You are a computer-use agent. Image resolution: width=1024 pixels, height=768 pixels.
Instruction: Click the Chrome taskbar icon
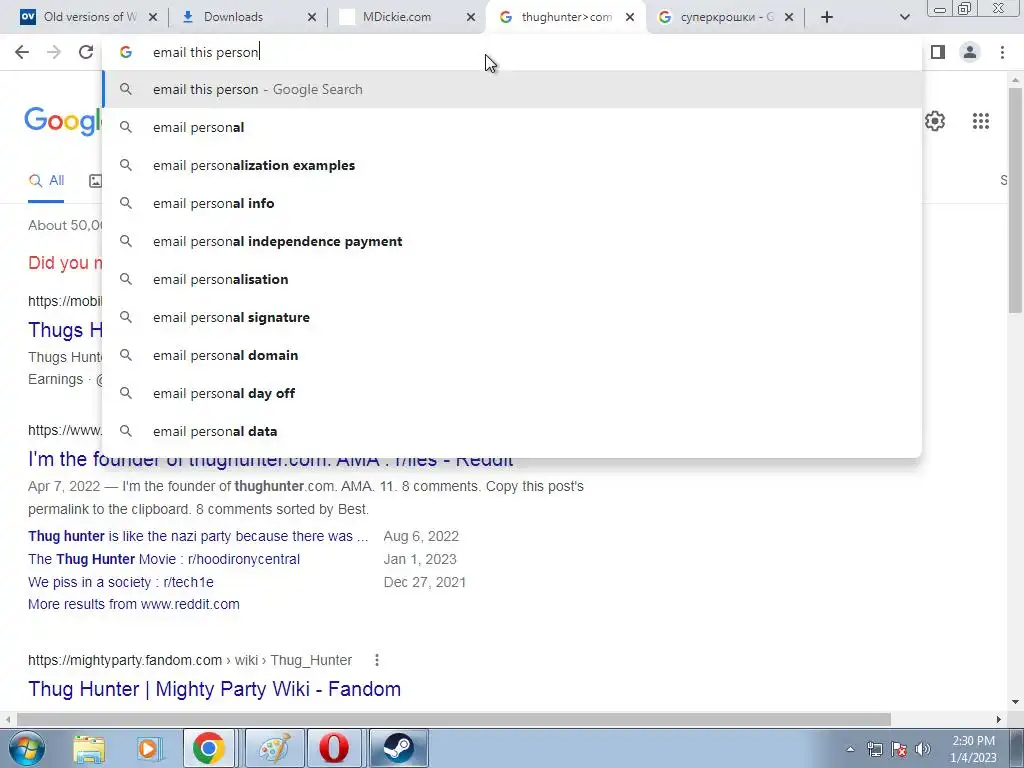click(x=208, y=748)
